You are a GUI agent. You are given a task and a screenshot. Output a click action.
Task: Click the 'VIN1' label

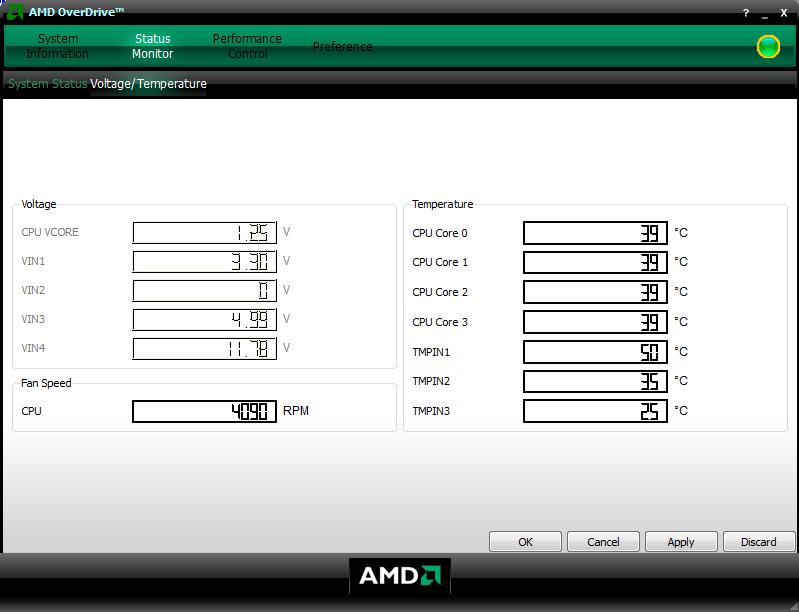pos(33,261)
